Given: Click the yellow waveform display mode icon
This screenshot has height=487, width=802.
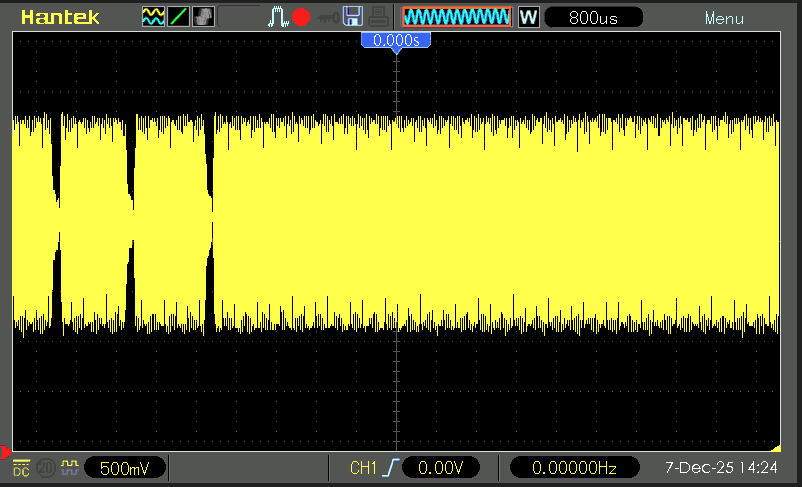Looking at the screenshot, I should point(153,17).
